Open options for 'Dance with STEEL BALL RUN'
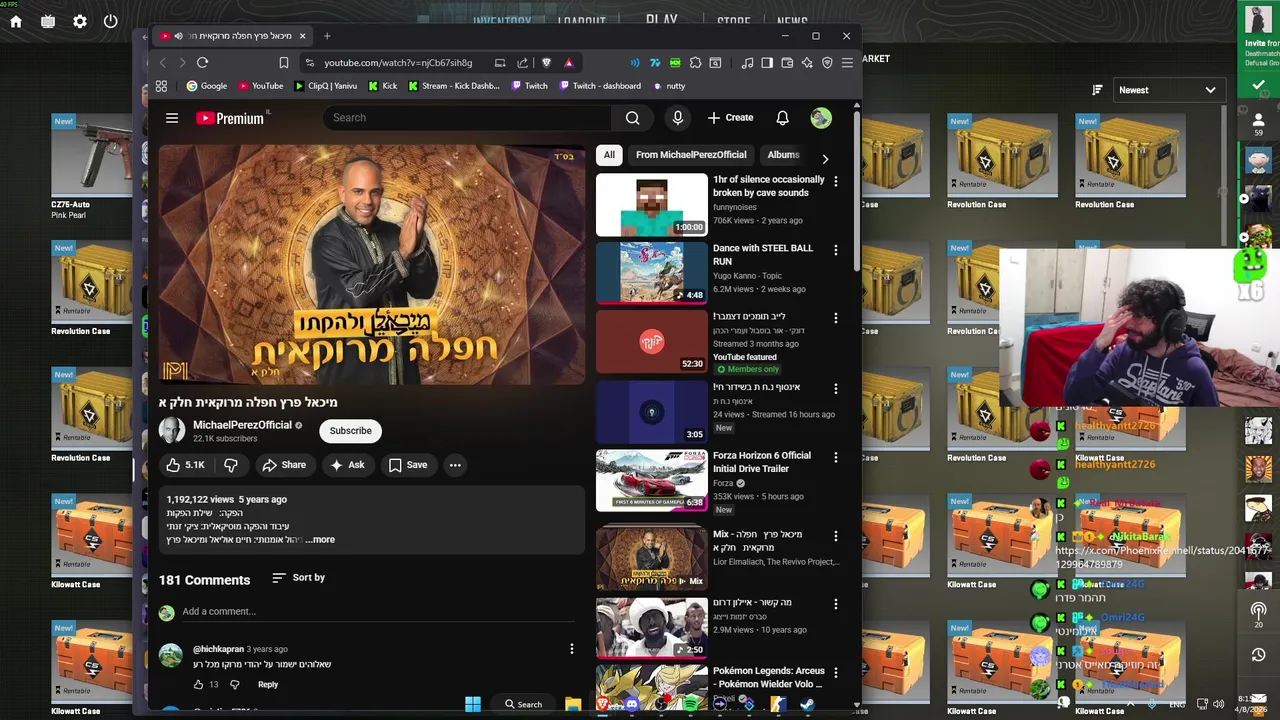1280x720 pixels. pos(836,249)
